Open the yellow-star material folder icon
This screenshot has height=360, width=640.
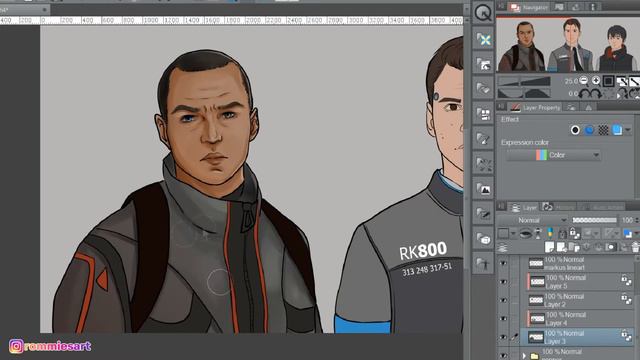[x=483, y=39]
